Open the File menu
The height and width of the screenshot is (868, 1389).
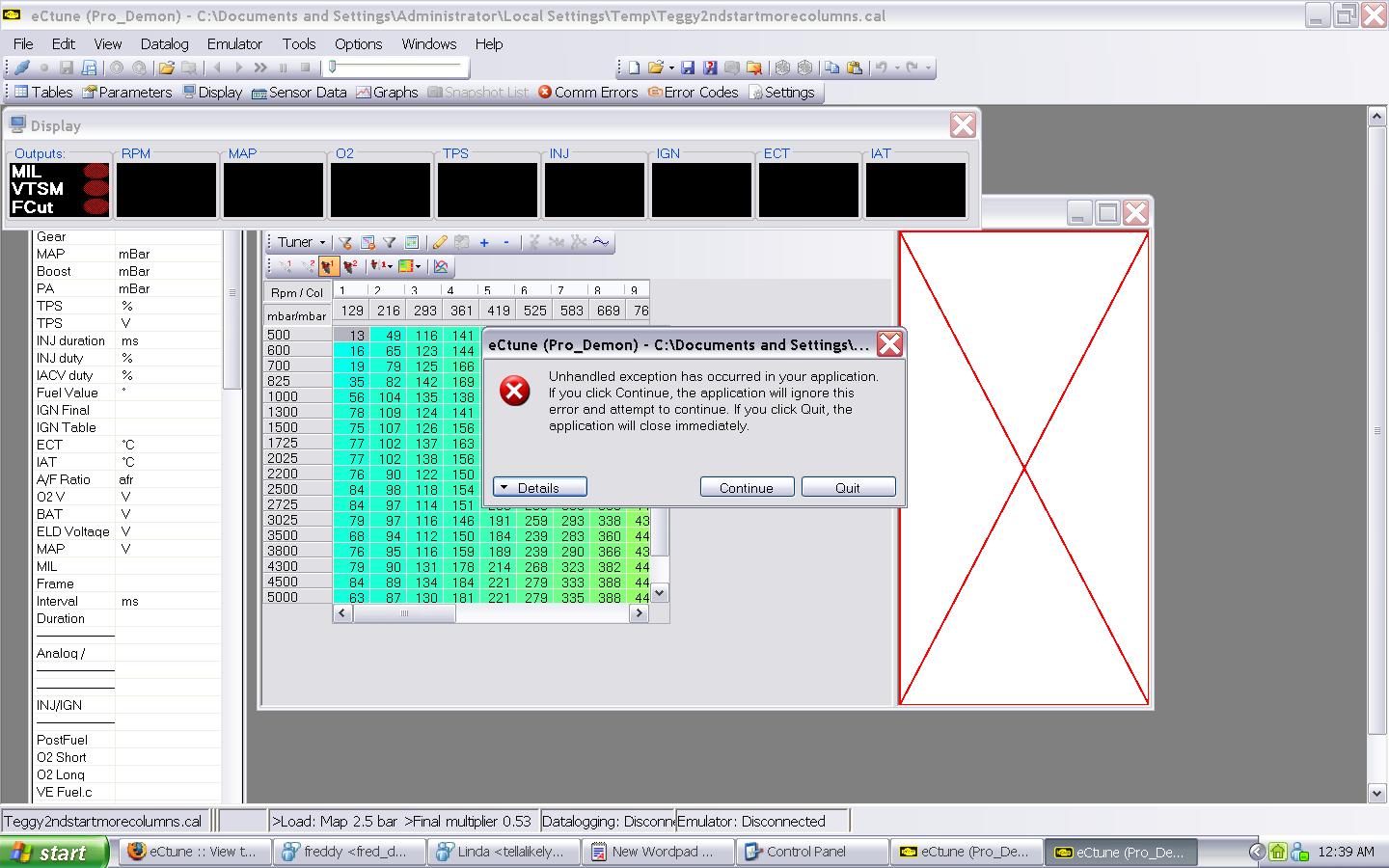(23, 44)
